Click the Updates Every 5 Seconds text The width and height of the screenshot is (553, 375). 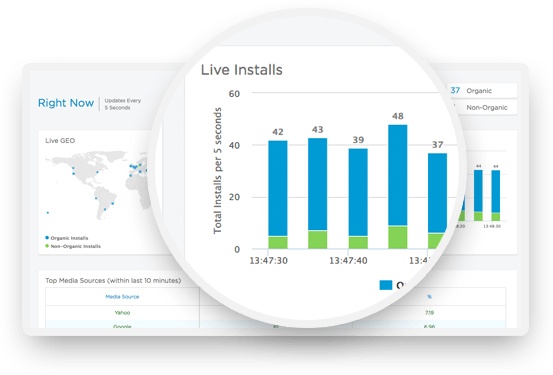122,104
